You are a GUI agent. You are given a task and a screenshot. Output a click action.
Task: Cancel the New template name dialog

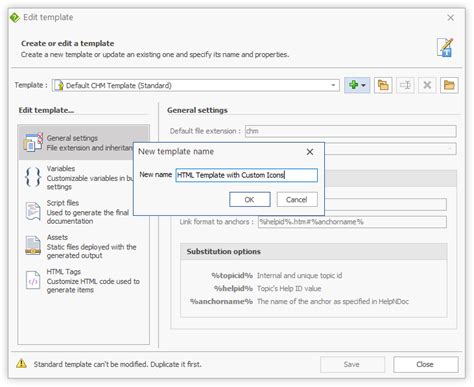pyautogui.click(x=297, y=199)
